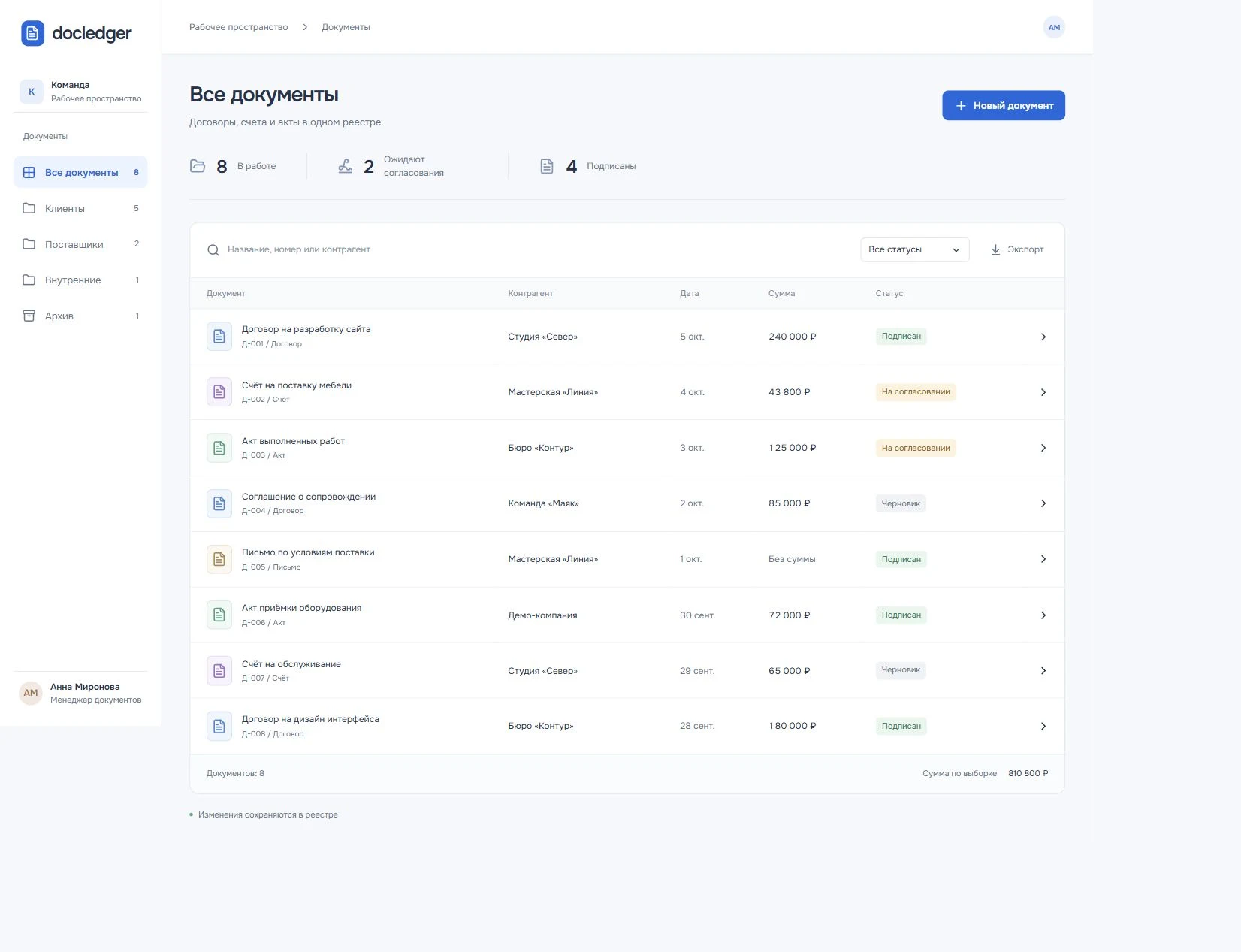This screenshot has width=1241, height=952.
Task: Click the document icon for Д-004 row
Action: pyautogui.click(x=219, y=503)
